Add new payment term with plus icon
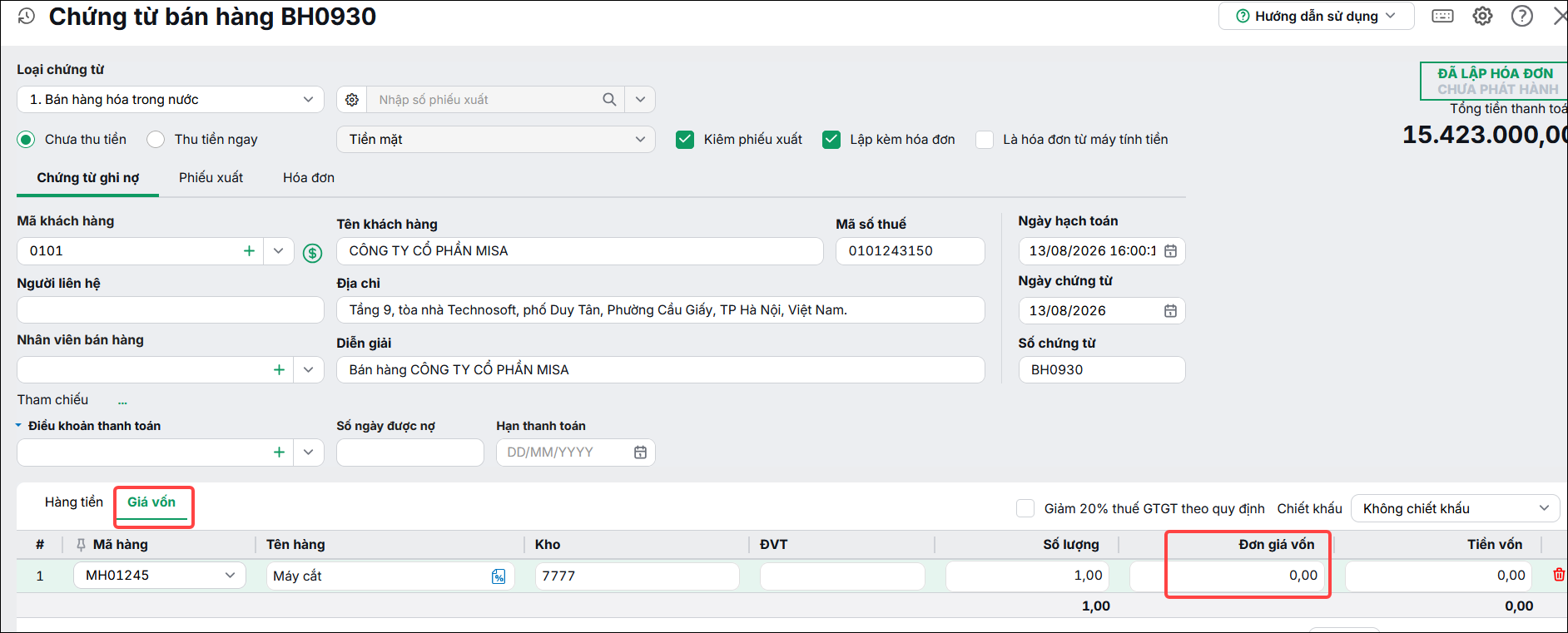Image resolution: width=1568 pixels, height=633 pixels. [279, 452]
